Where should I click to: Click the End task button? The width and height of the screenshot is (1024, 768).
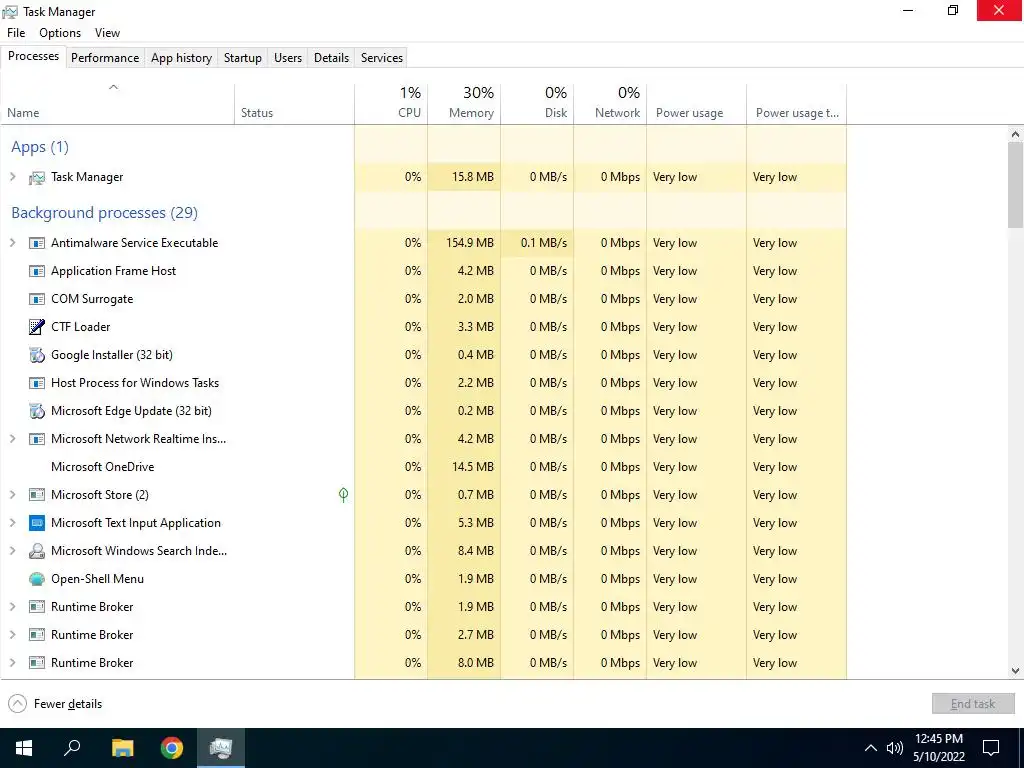(973, 703)
